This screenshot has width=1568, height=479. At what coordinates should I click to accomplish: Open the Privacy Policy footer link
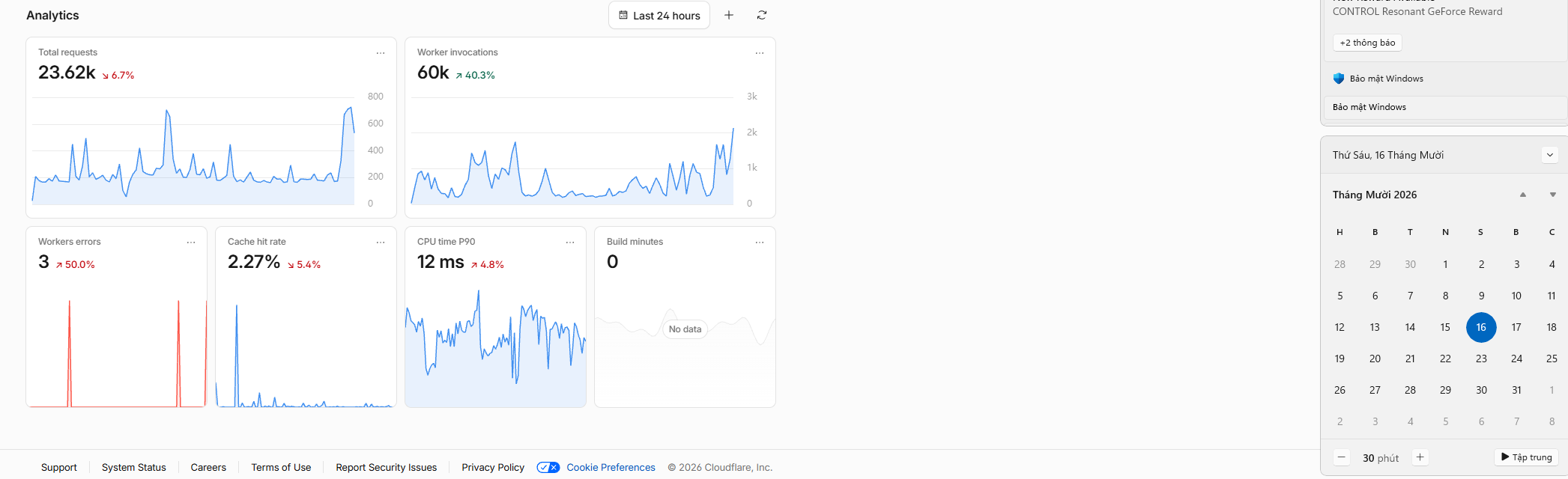493,468
